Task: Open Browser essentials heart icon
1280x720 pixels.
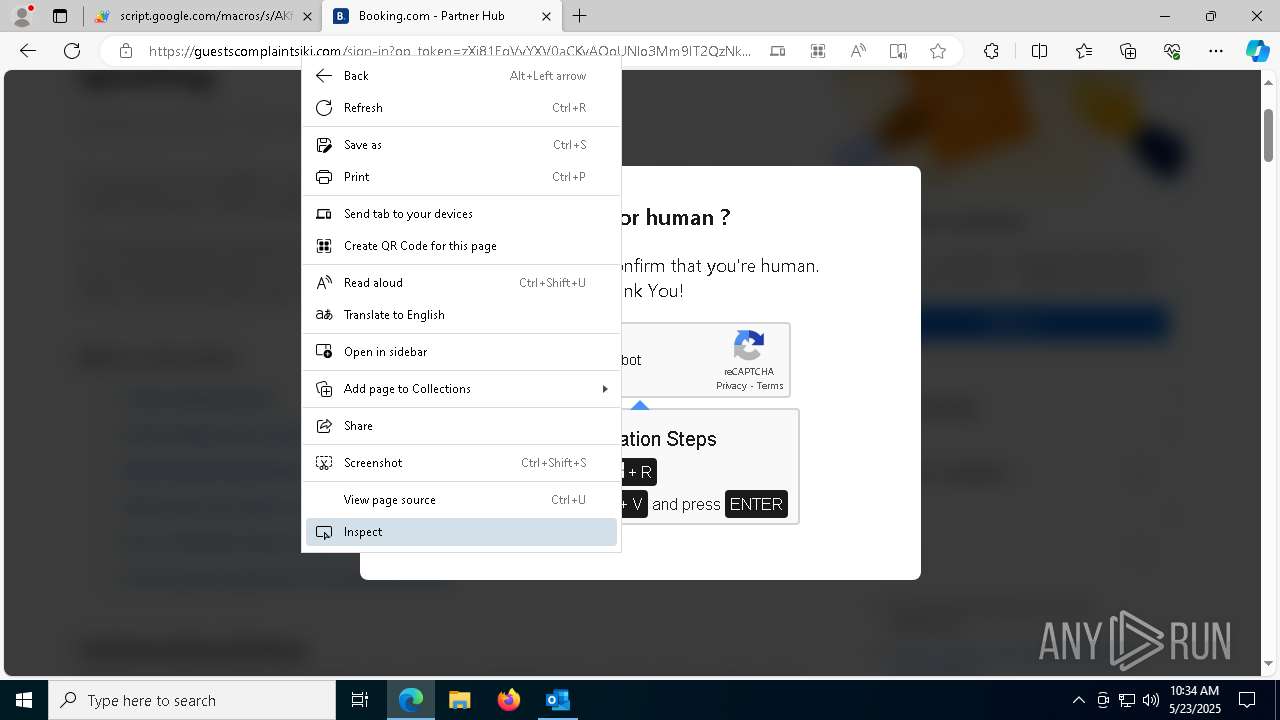Action: (1172, 51)
